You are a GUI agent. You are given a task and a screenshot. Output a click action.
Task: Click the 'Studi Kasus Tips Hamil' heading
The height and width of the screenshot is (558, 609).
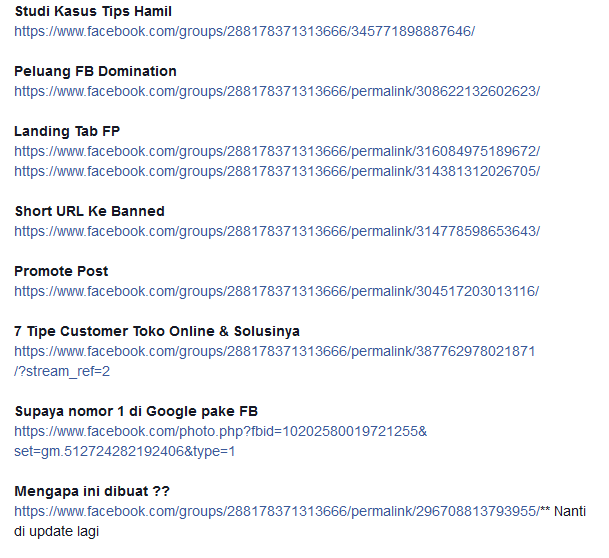[x=93, y=11]
